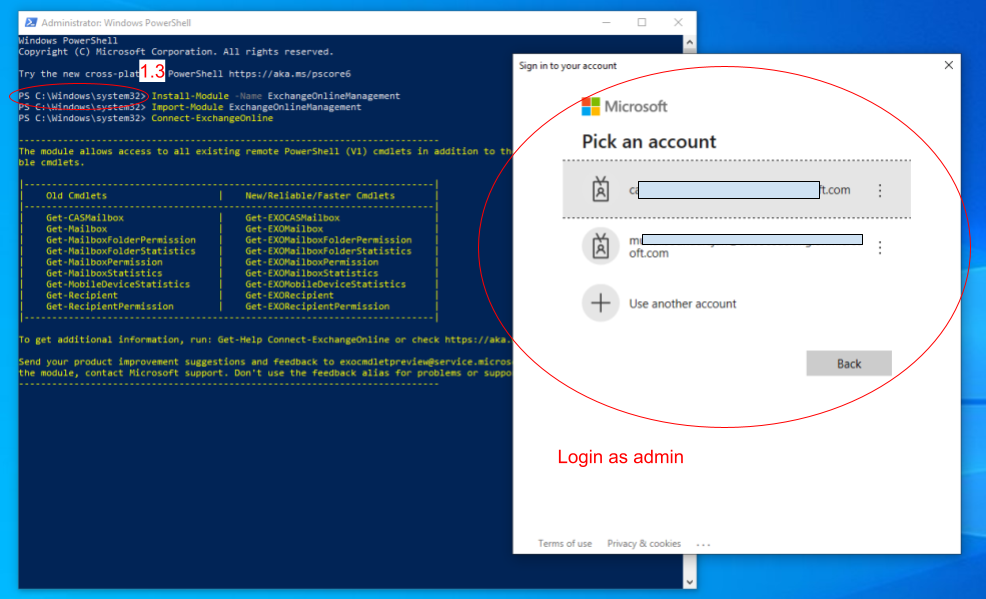
Task: Open options menu for the first account
Action: tap(880, 190)
